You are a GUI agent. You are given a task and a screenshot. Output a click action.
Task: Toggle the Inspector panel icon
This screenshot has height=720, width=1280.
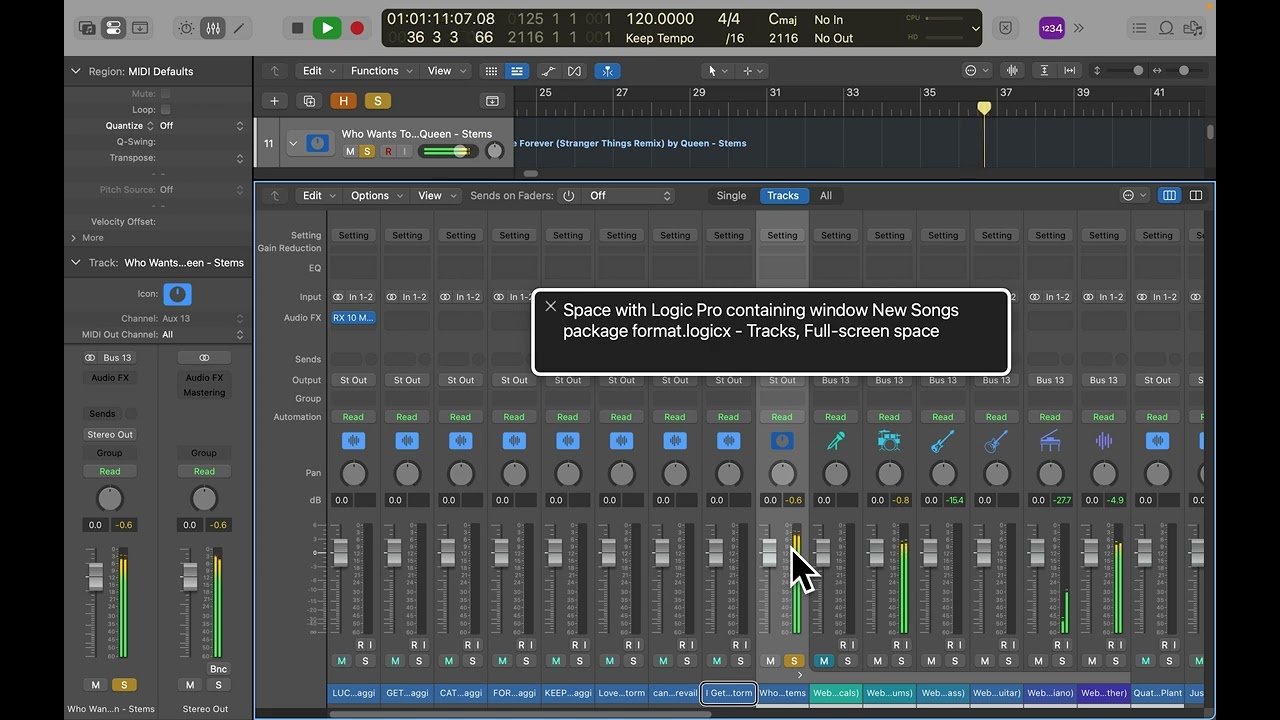click(113, 28)
